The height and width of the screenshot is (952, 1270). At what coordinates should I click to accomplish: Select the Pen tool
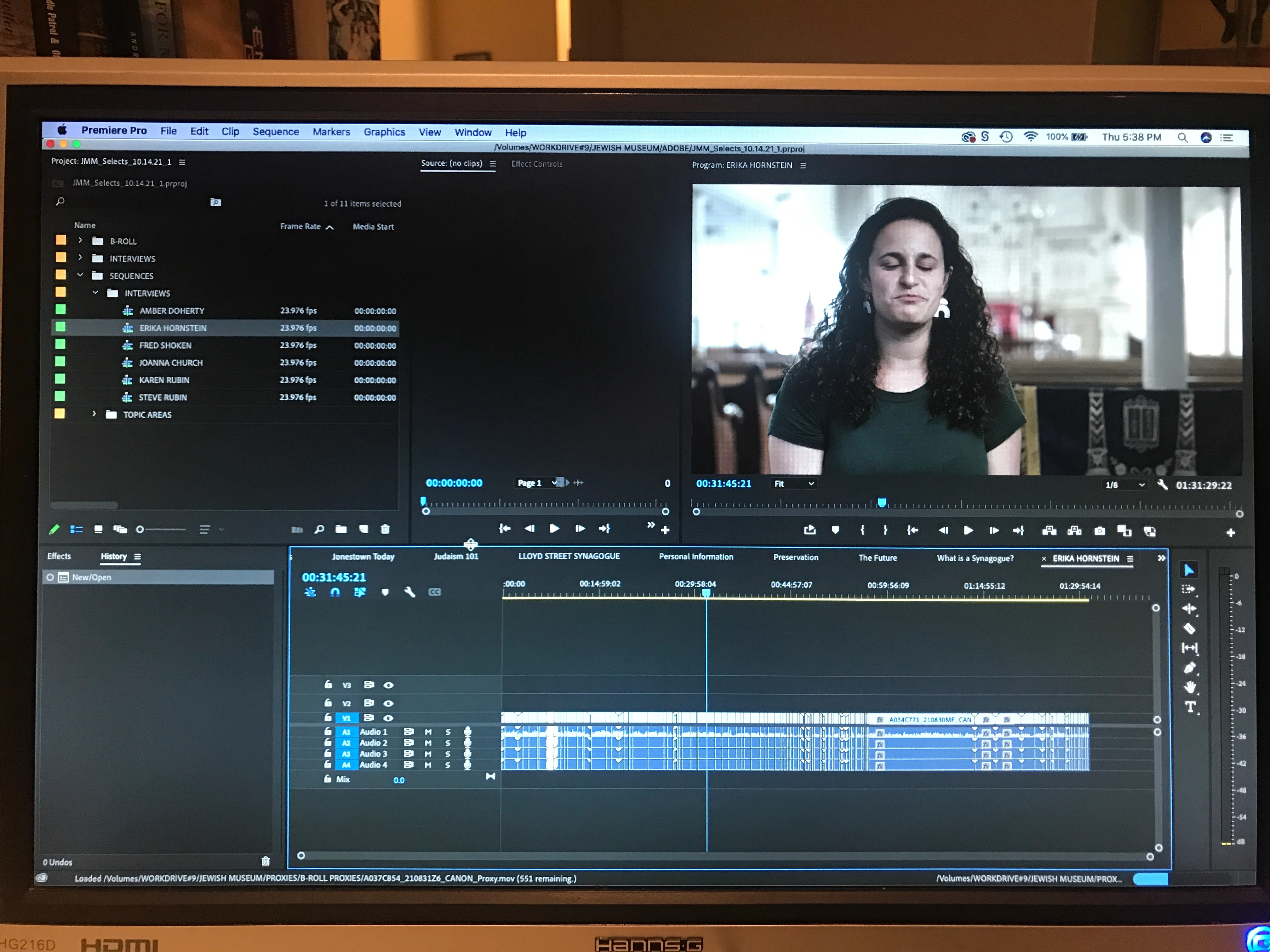(x=1190, y=668)
